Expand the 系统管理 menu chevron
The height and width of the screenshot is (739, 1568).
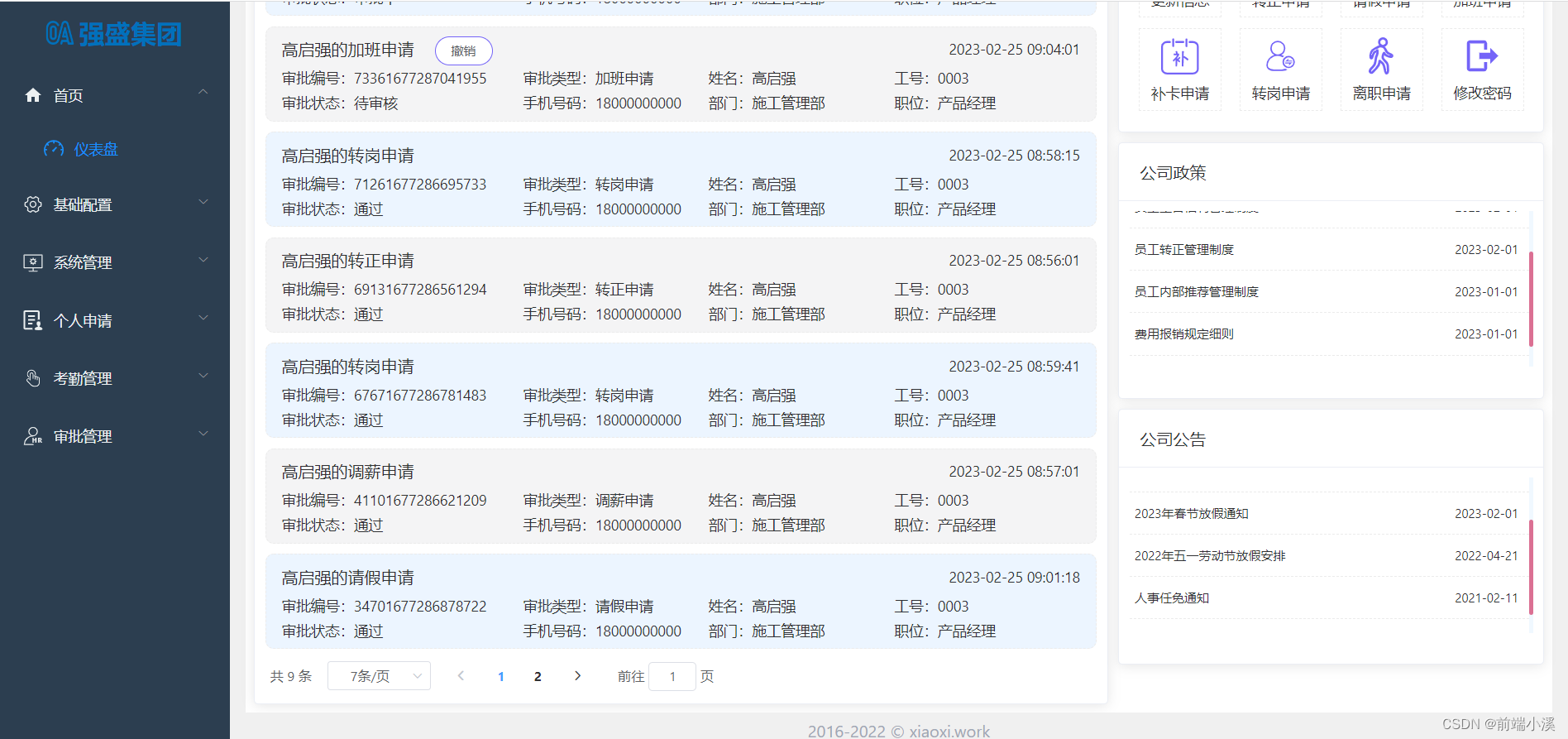(x=203, y=260)
